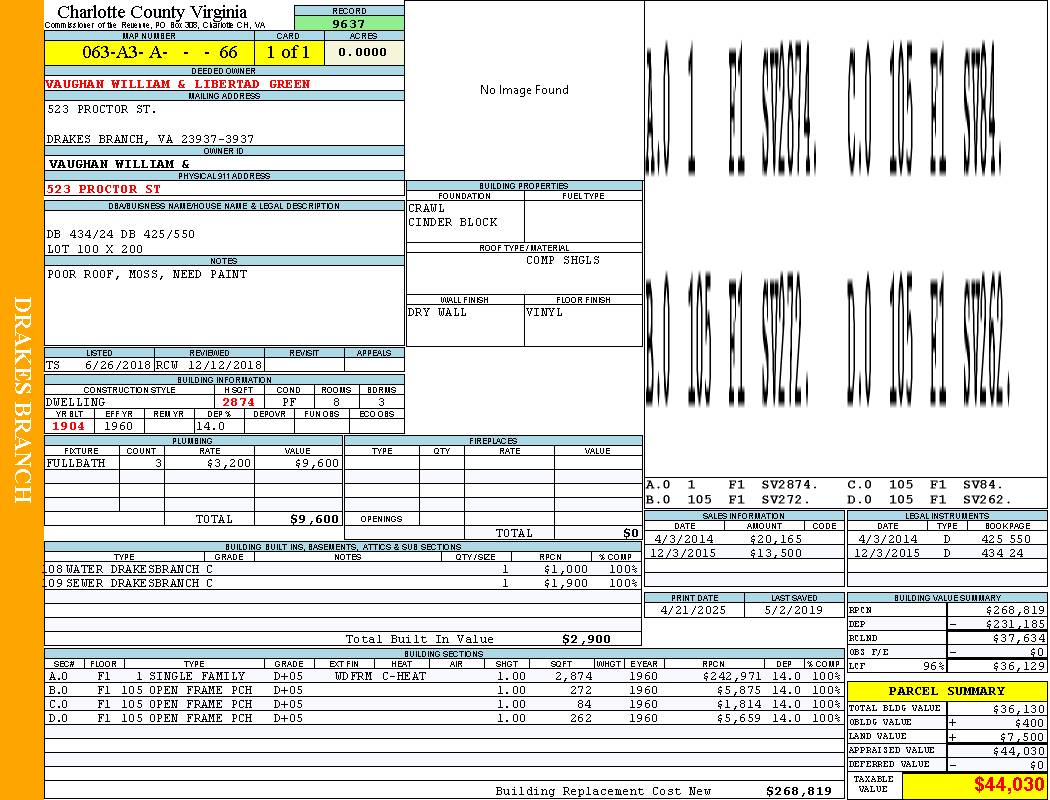1050x800 pixels.
Task: Click the RCLND value $37,634
Action: pyautogui.click(x=1019, y=639)
